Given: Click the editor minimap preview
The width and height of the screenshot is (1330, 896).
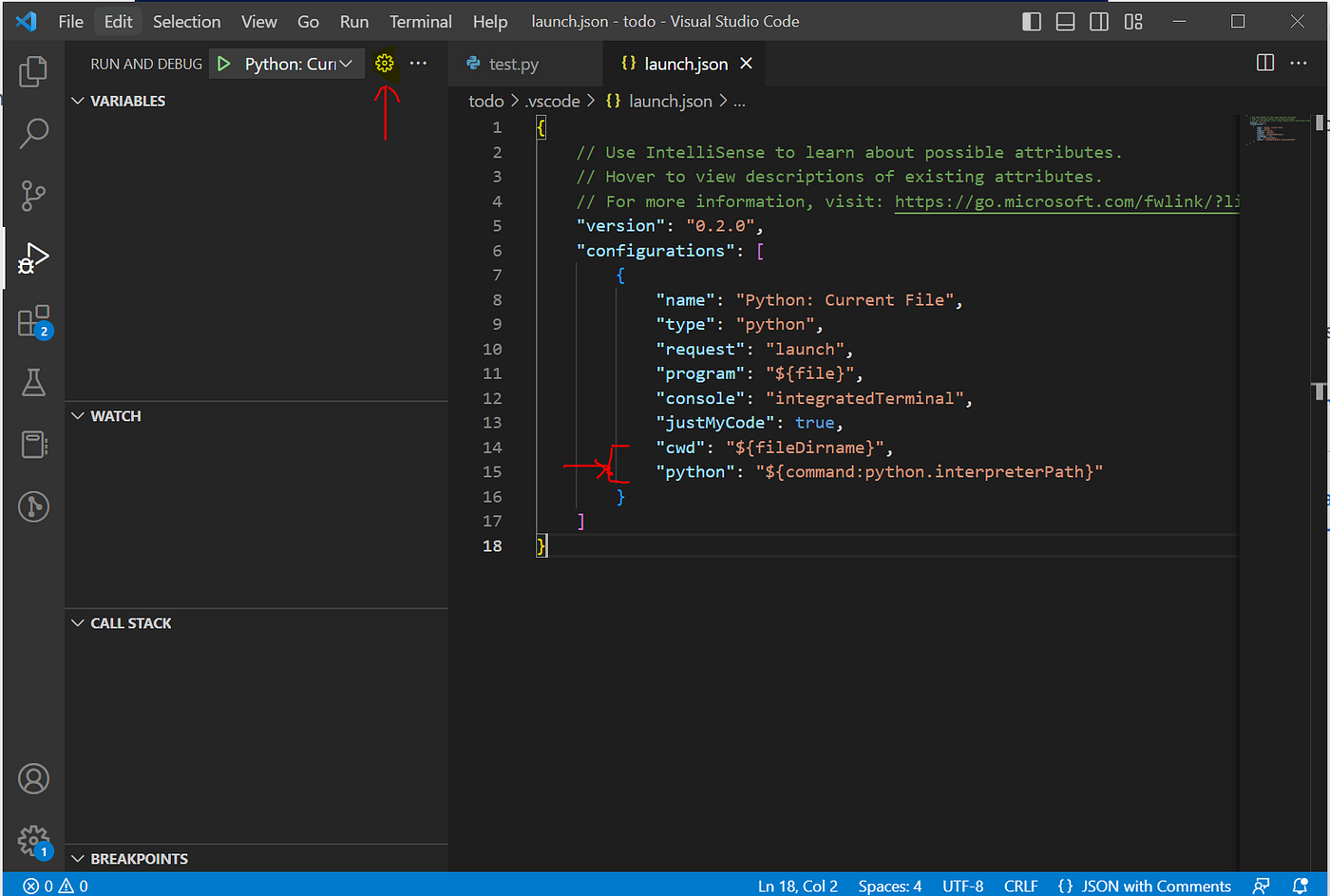Looking at the screenshot, I should tap(1277, 130).
